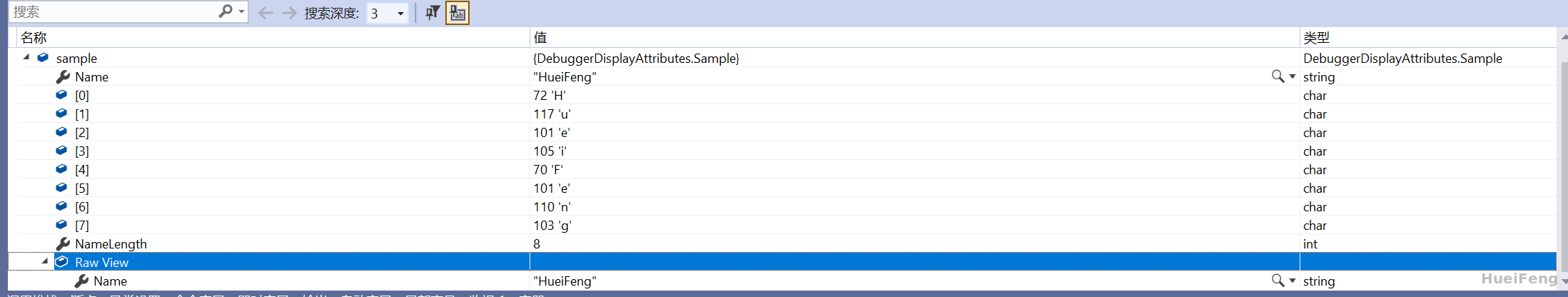This screenshot has height=297, width=1568.
Task: Open search box options dropdown arrow
Action: click(241, 12)
